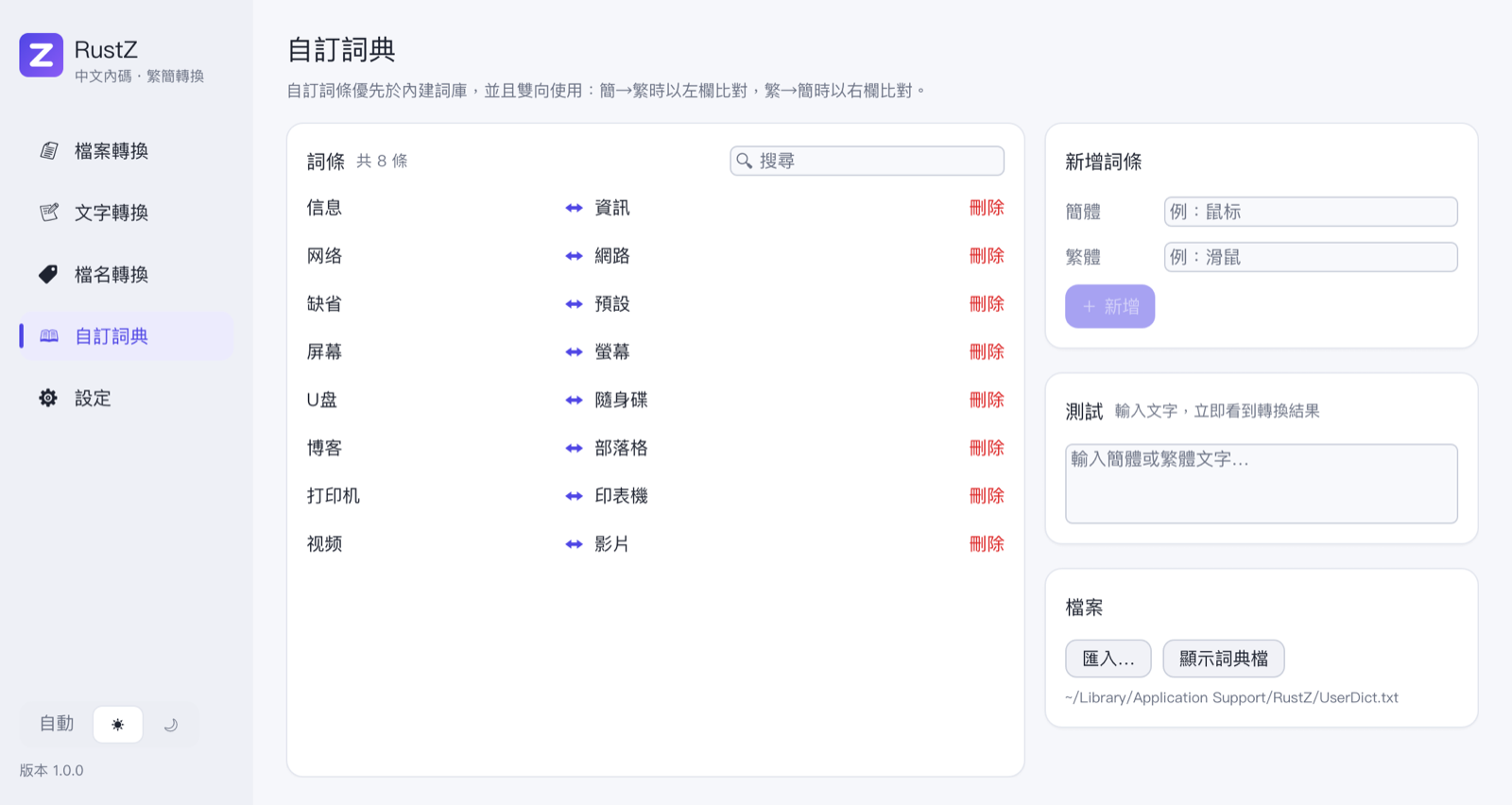Click the double arrow beside 資訊
Image resolution: width=1512 pixels, height=805 pixels.
click(574, 208)
